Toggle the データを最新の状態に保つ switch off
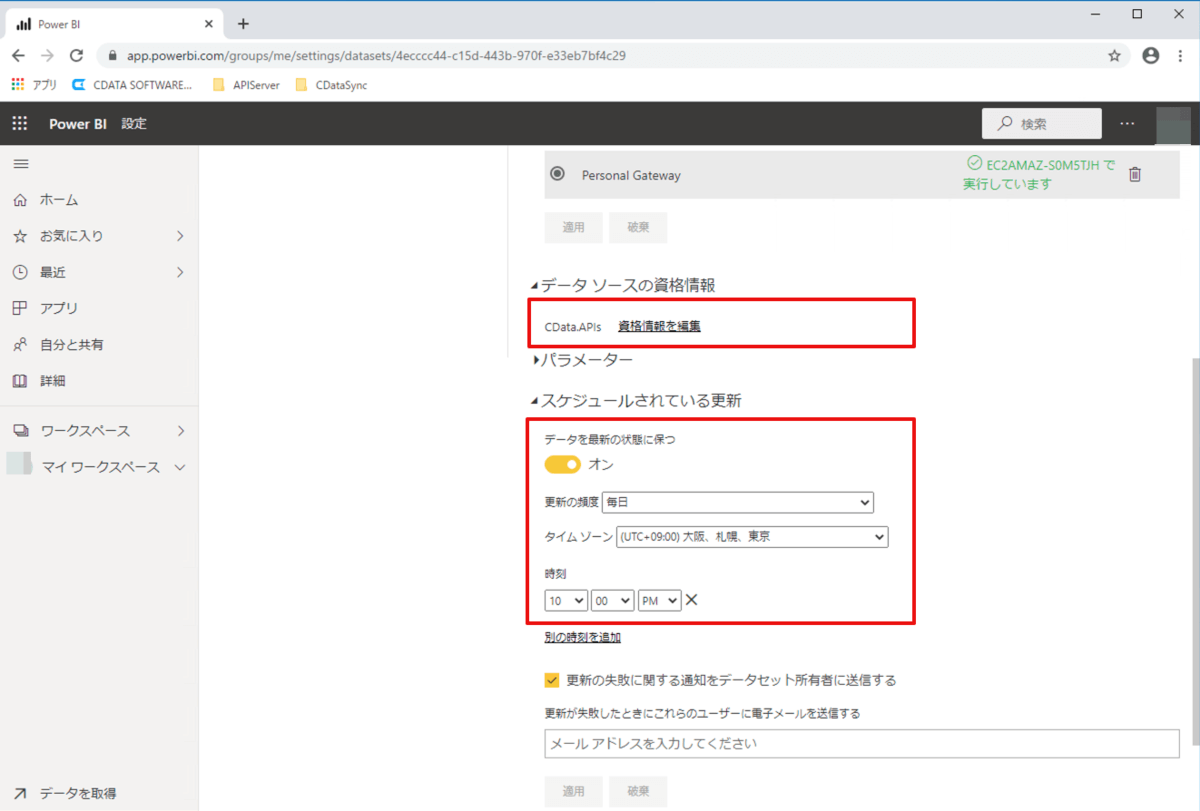Screen dimensions: 1200x811 click(x=563, y=465)
